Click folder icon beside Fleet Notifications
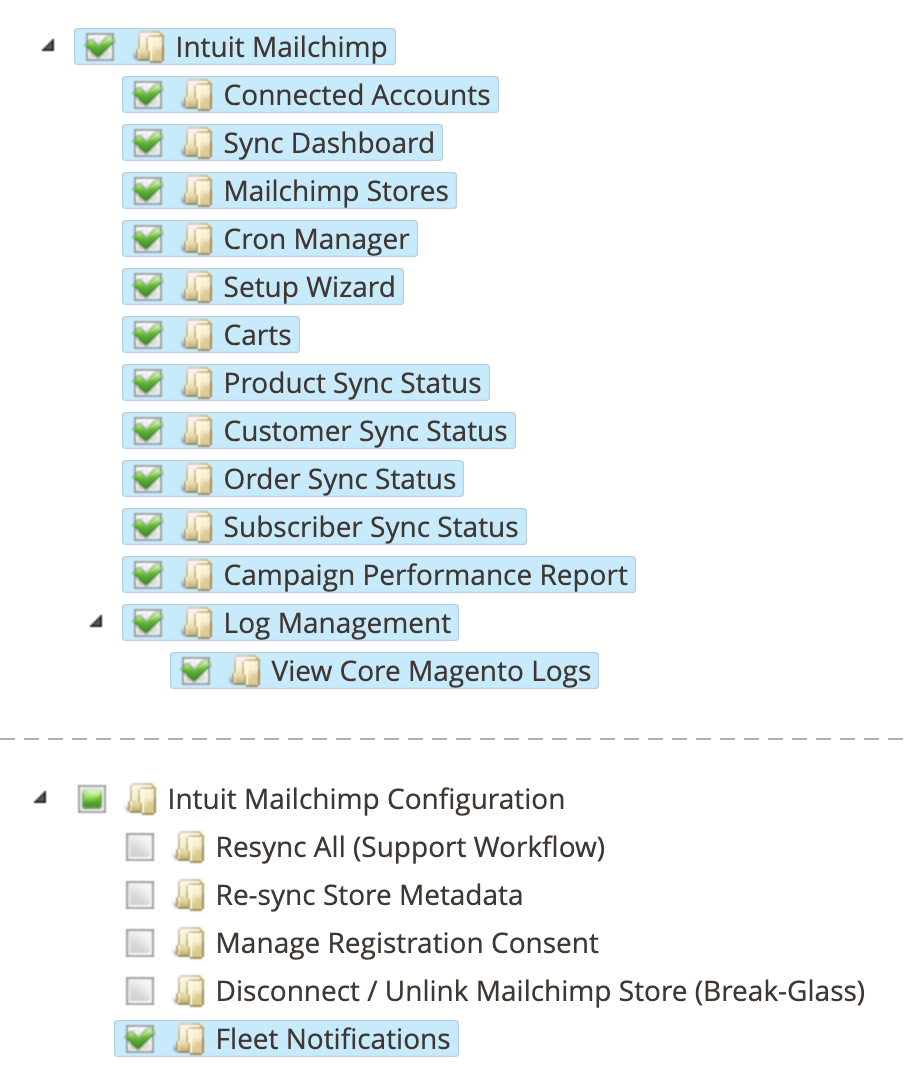The width and height of the screenshot is (904, 1081). [x=190, y=1039]
